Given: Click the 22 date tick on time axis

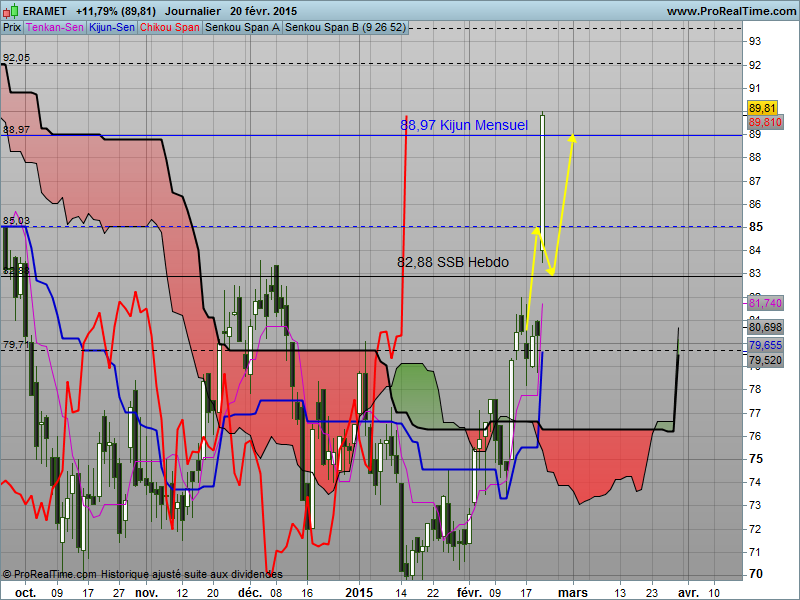Looking at the screenshot, I should (433, 593).
